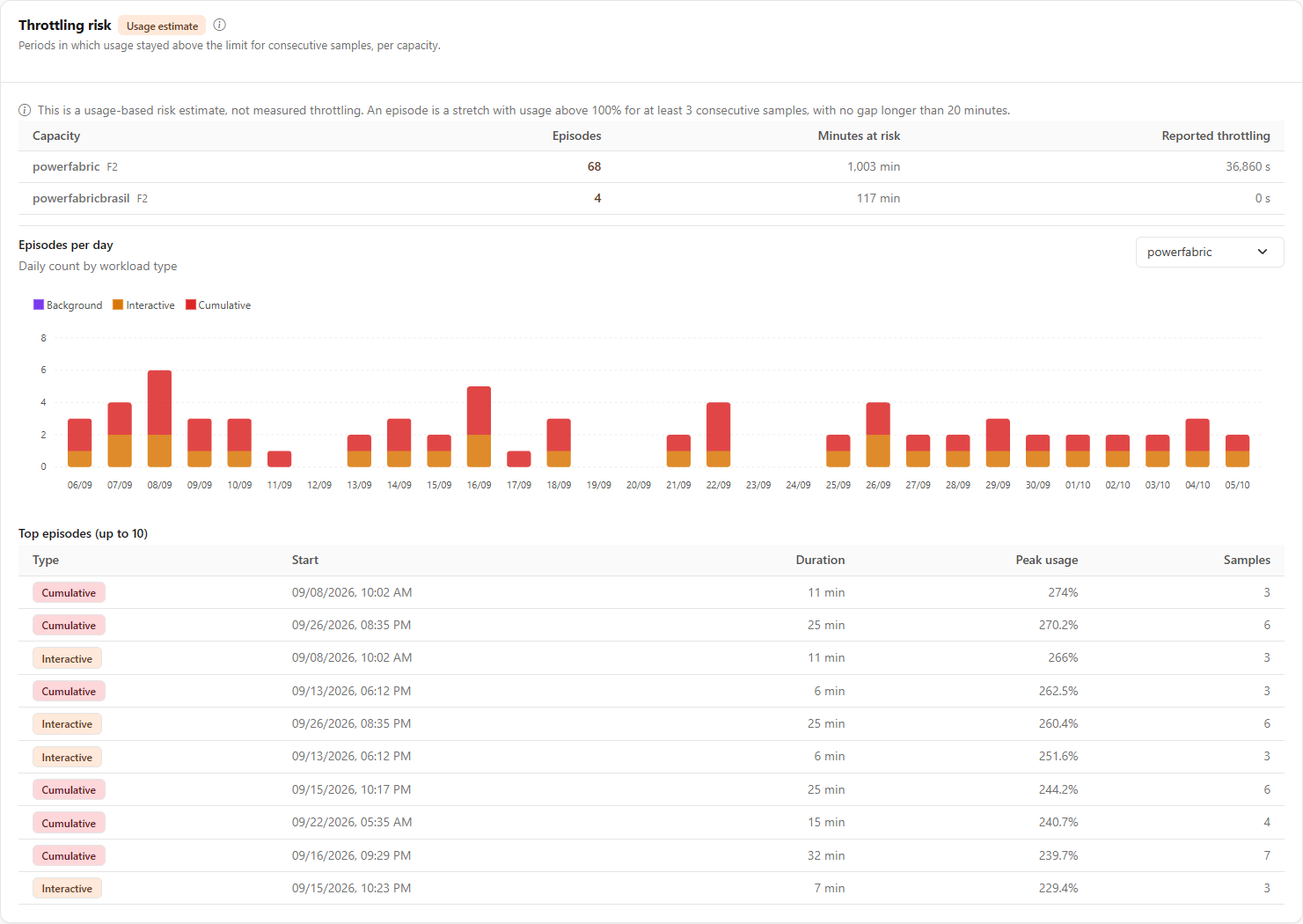Click the Duration column header

(820, 560)
